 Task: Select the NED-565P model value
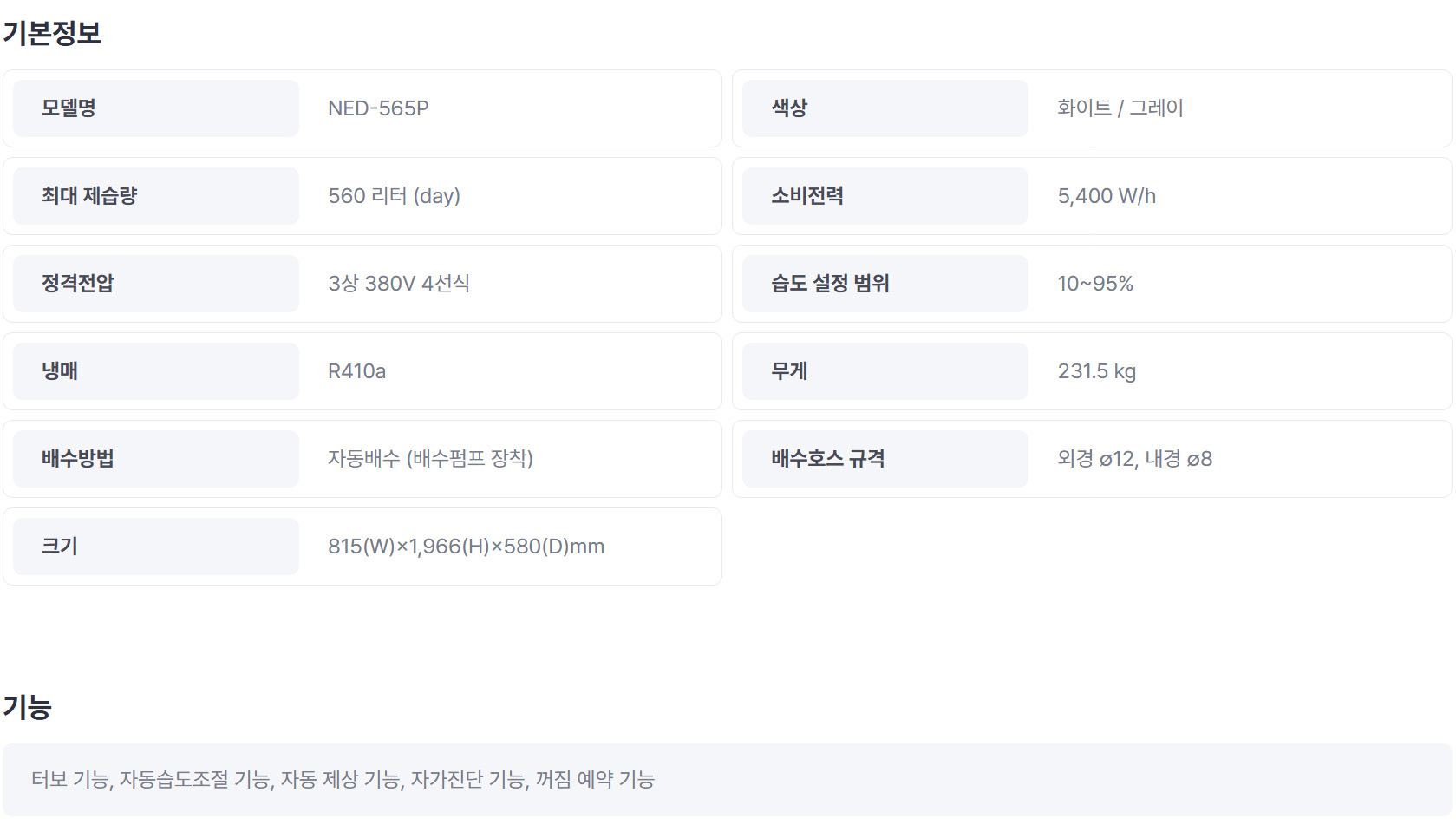coord(378,108)
